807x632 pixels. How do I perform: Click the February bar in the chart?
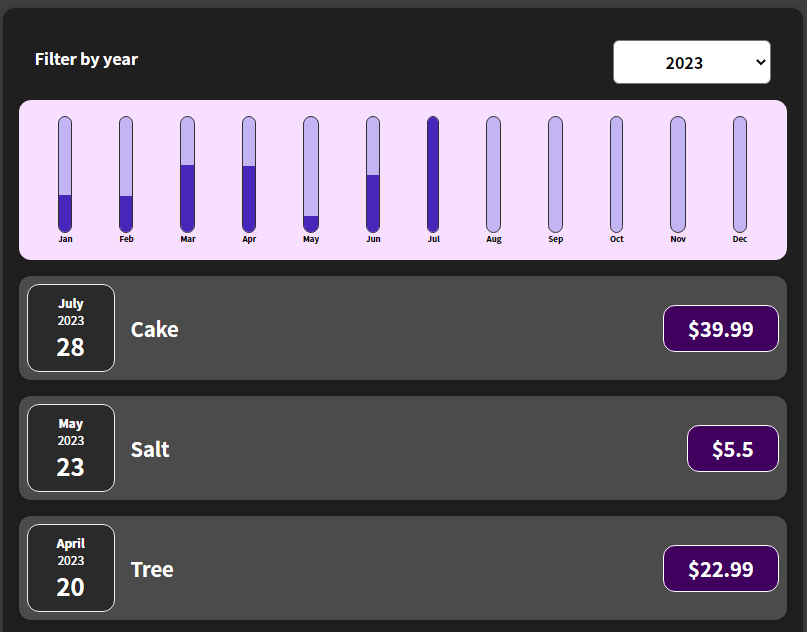[126, 175]
